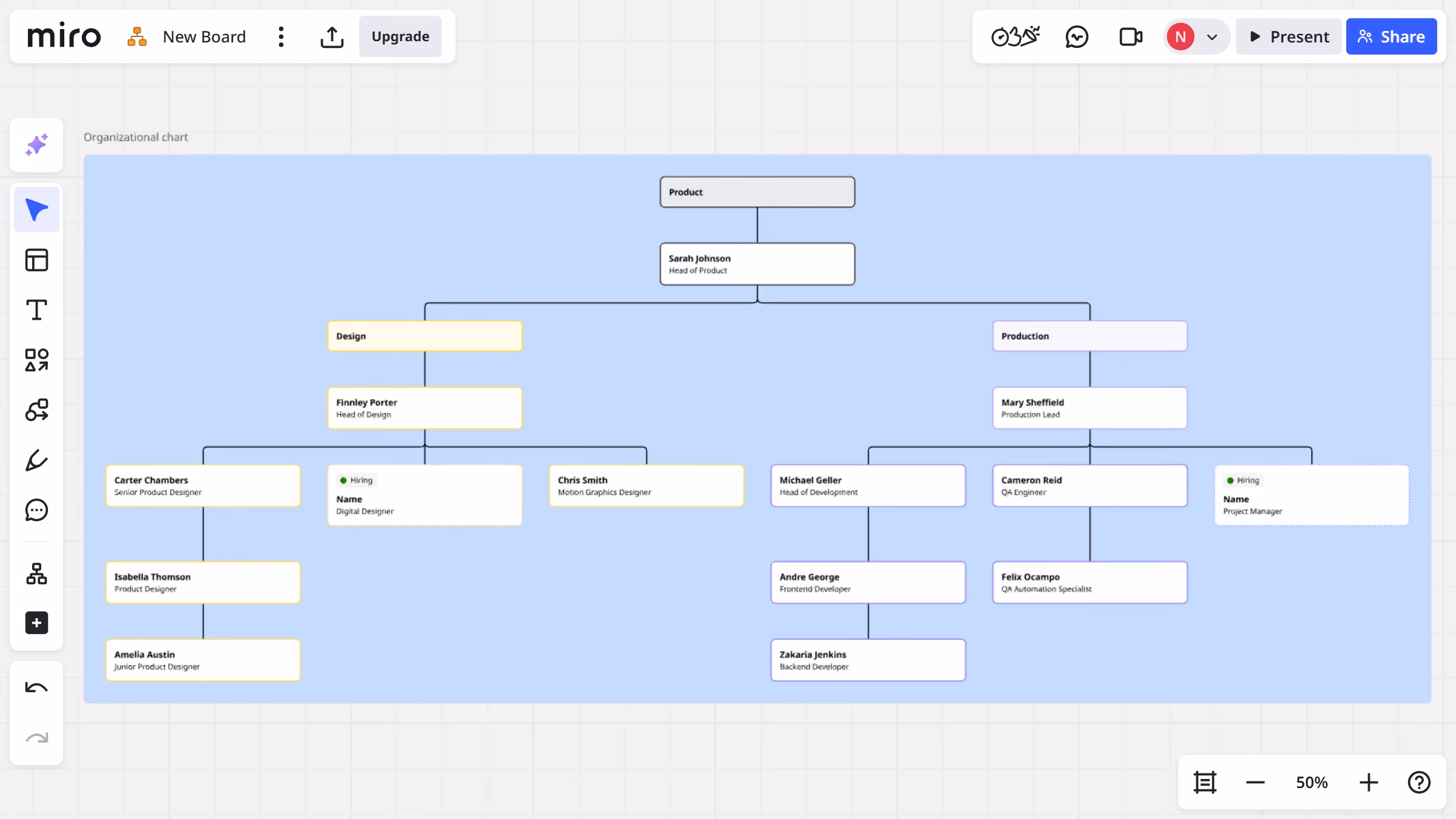Expand the collaborators dropdown chevron
This screenshot has height=819, width=1456.
point(1212,37)
